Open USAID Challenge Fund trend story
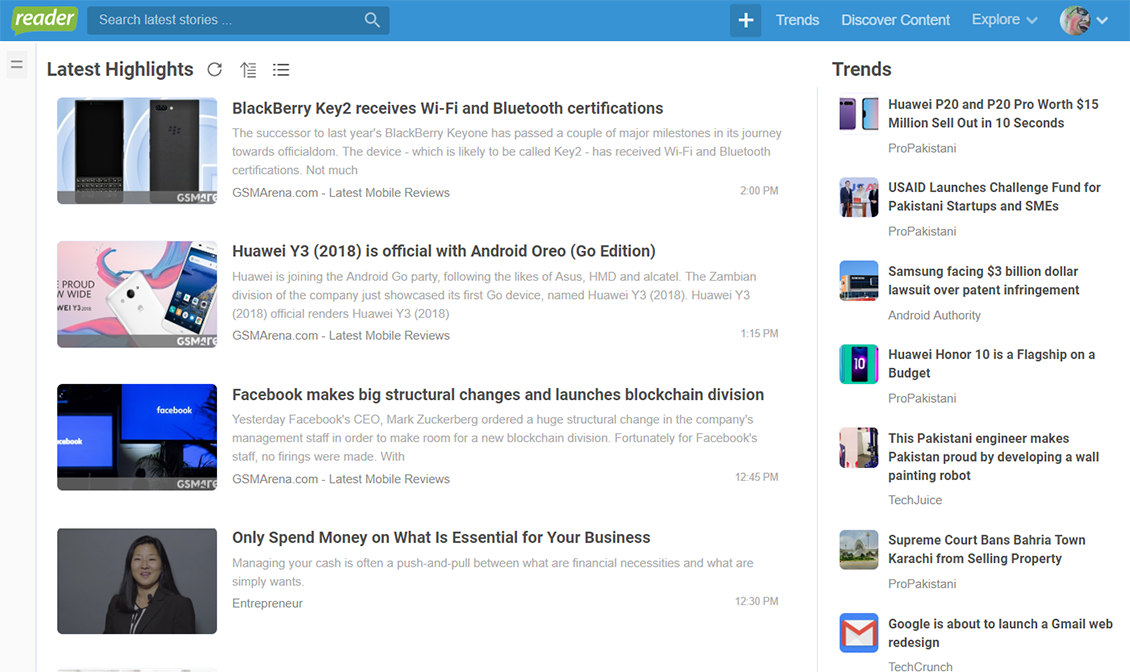The height and width of the screenshot is (672, 1130). (995, 197)
